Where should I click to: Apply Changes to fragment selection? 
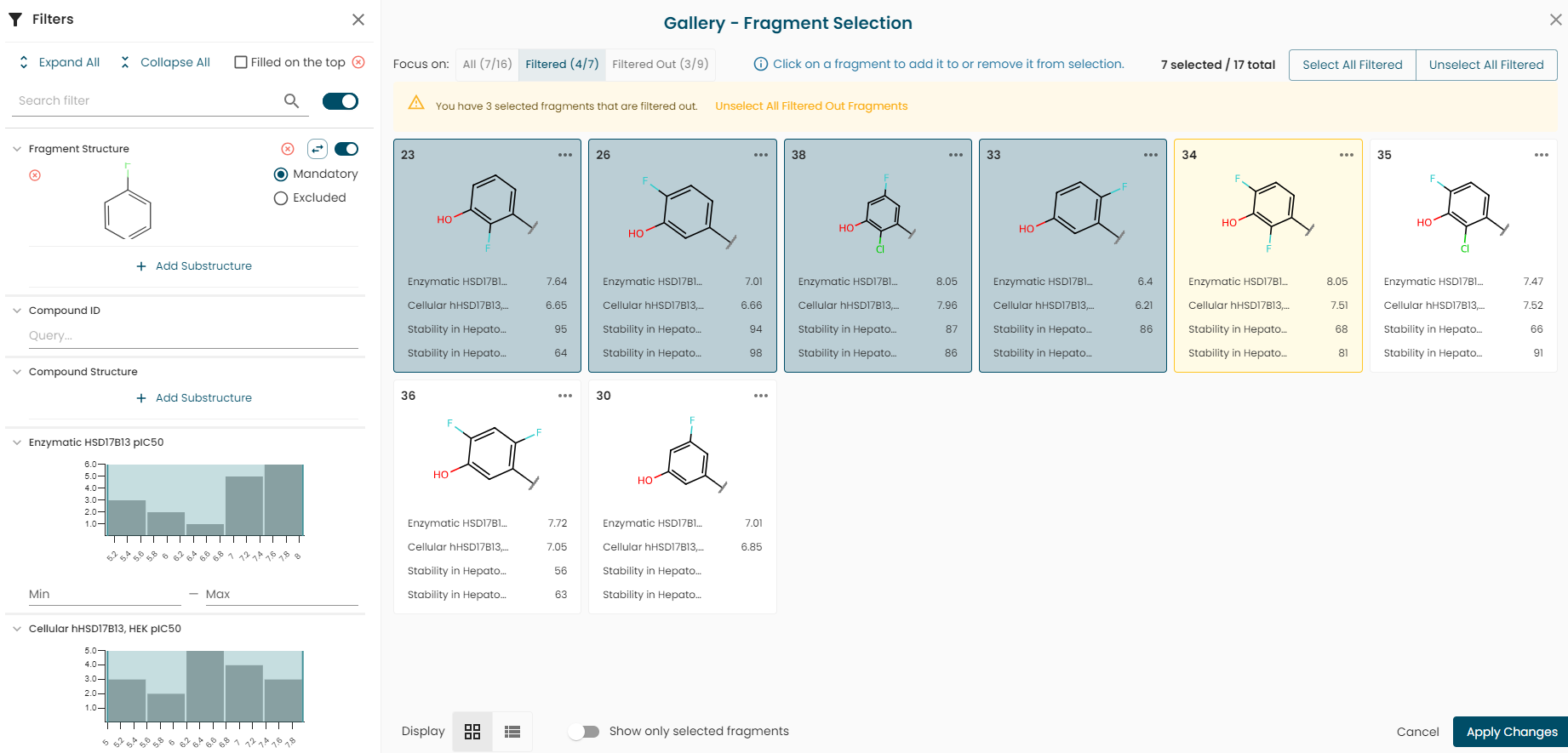[x=1512, y=732]
